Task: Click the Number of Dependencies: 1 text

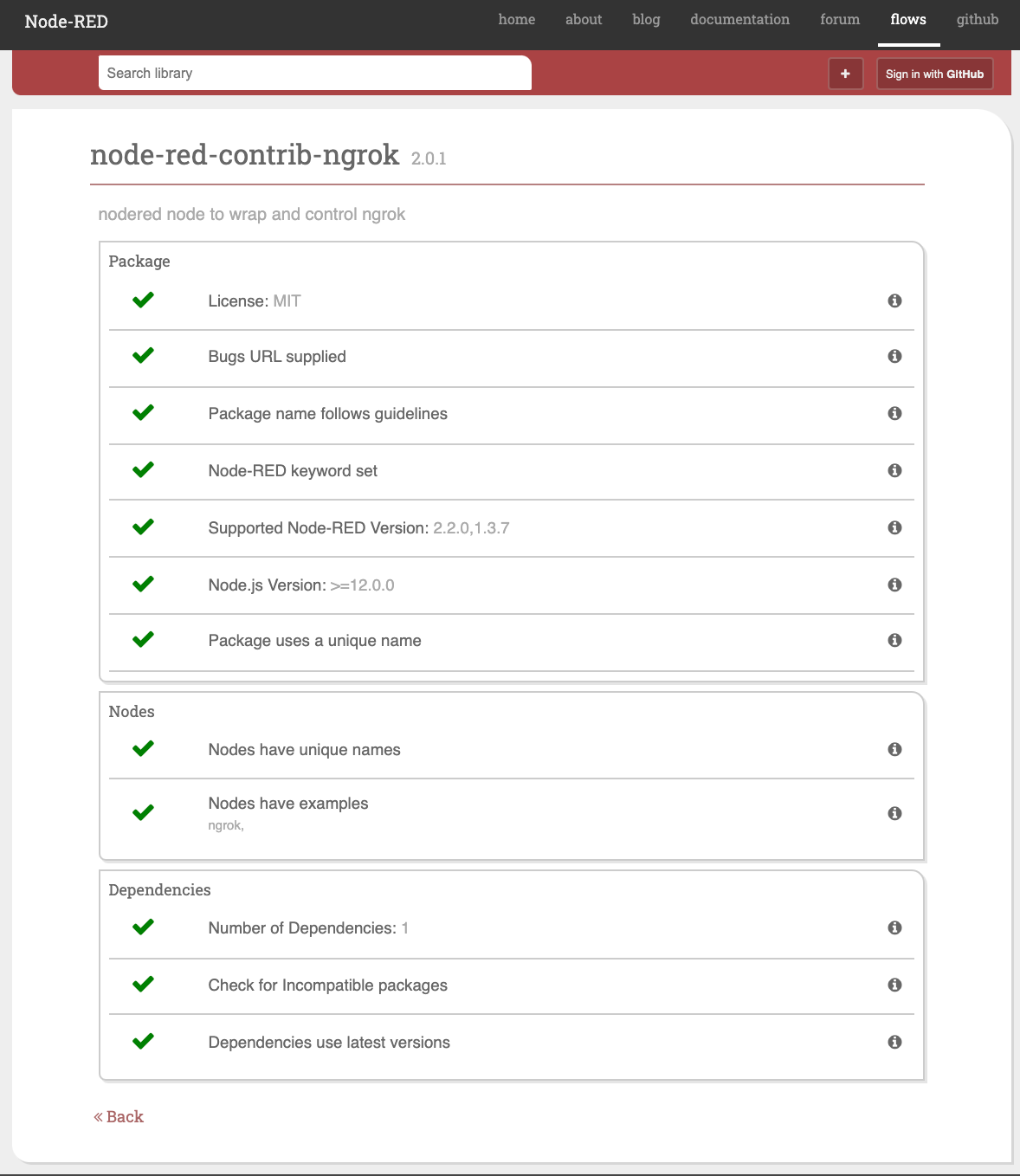Action: pos(308,928)
